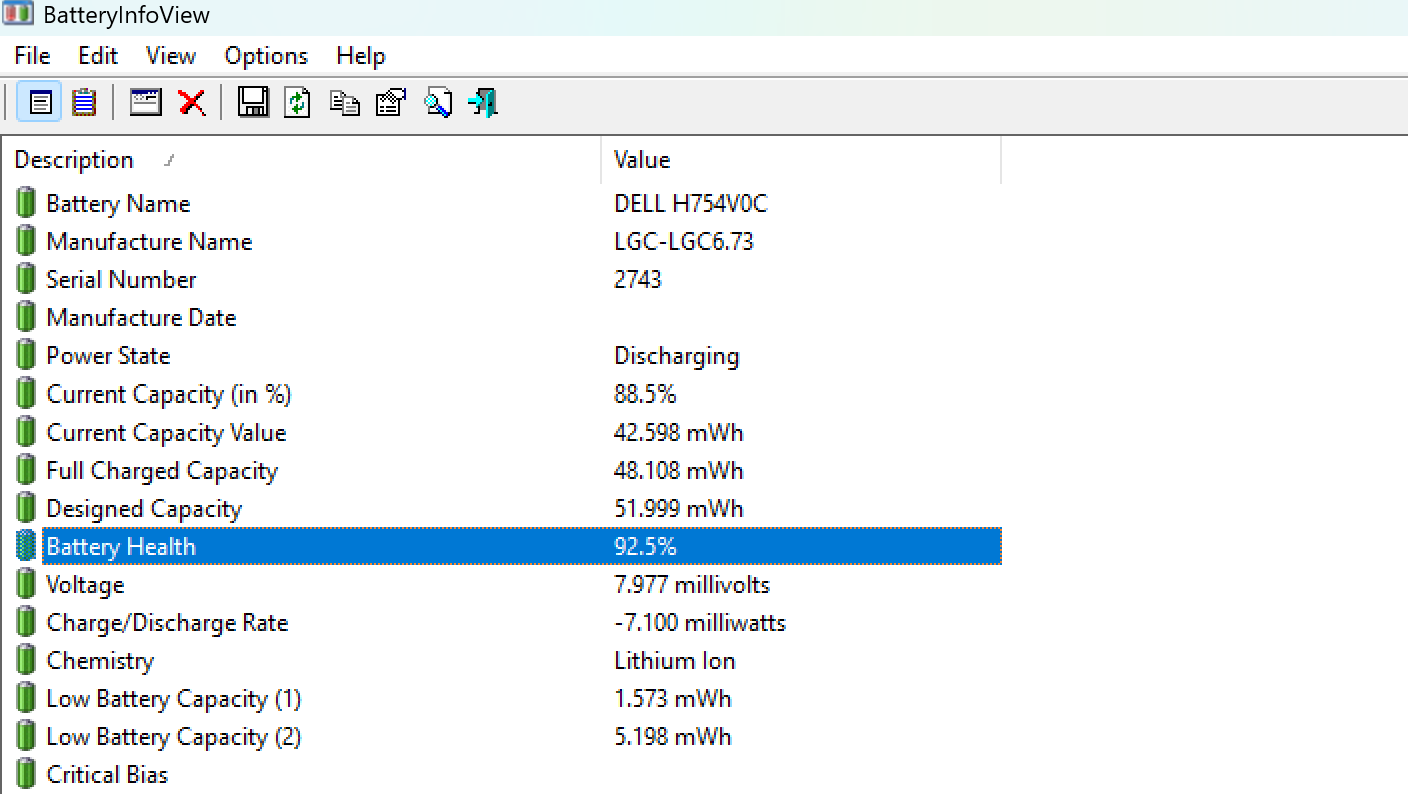Open Find with magnifying glass icon
Viewport: 1408px width, 794px height.
(x=438, y=102)
